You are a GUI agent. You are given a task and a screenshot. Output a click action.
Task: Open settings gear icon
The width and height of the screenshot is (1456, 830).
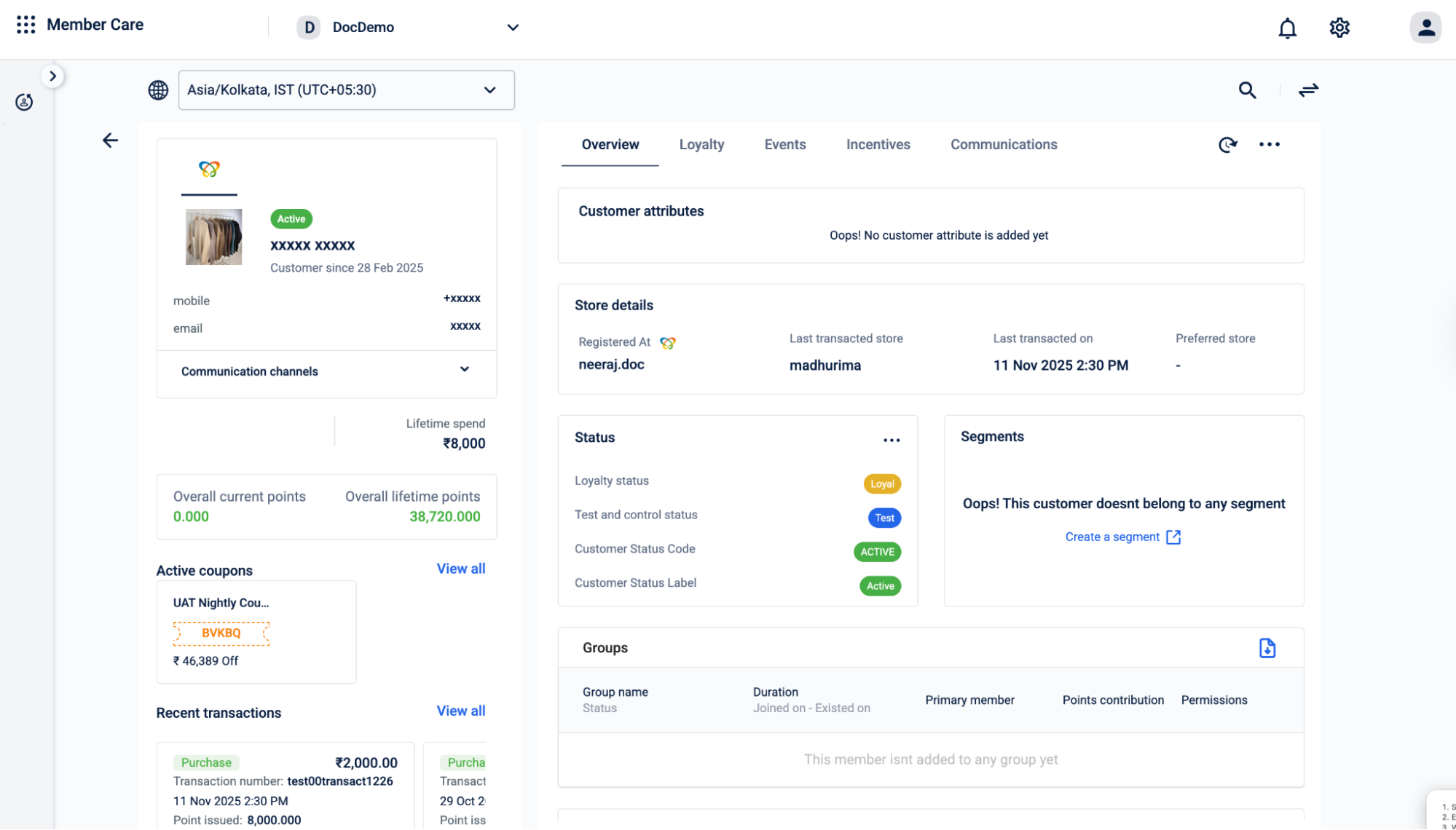point(1339,28)
